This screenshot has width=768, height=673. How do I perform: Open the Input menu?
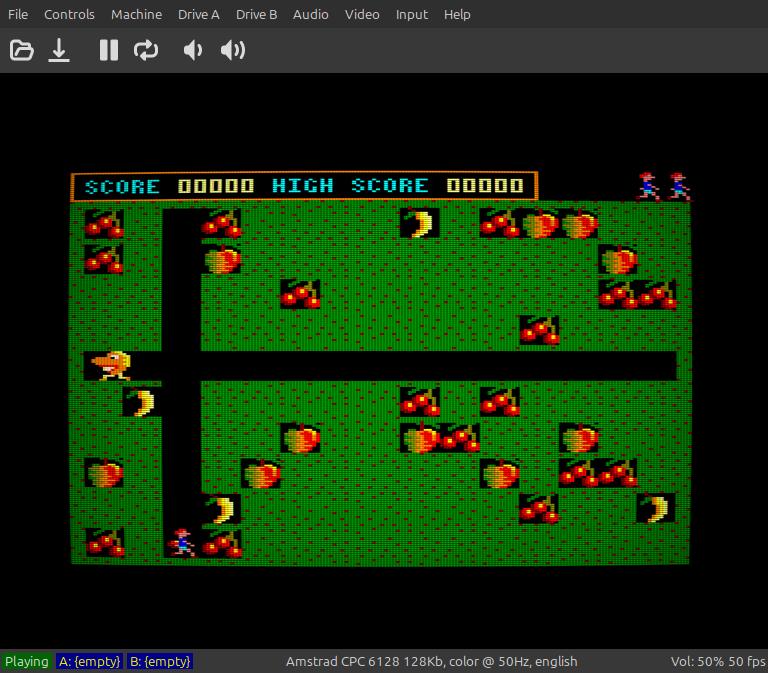point(411,14)
